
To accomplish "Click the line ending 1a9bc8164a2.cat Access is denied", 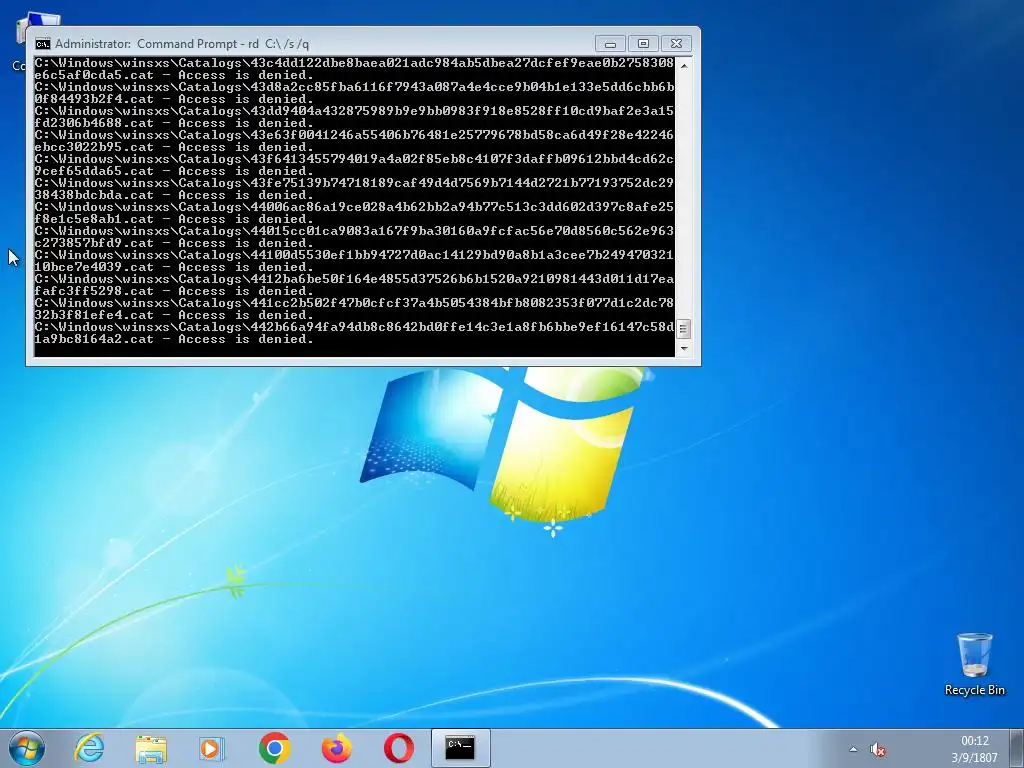I will pos(174,339).
